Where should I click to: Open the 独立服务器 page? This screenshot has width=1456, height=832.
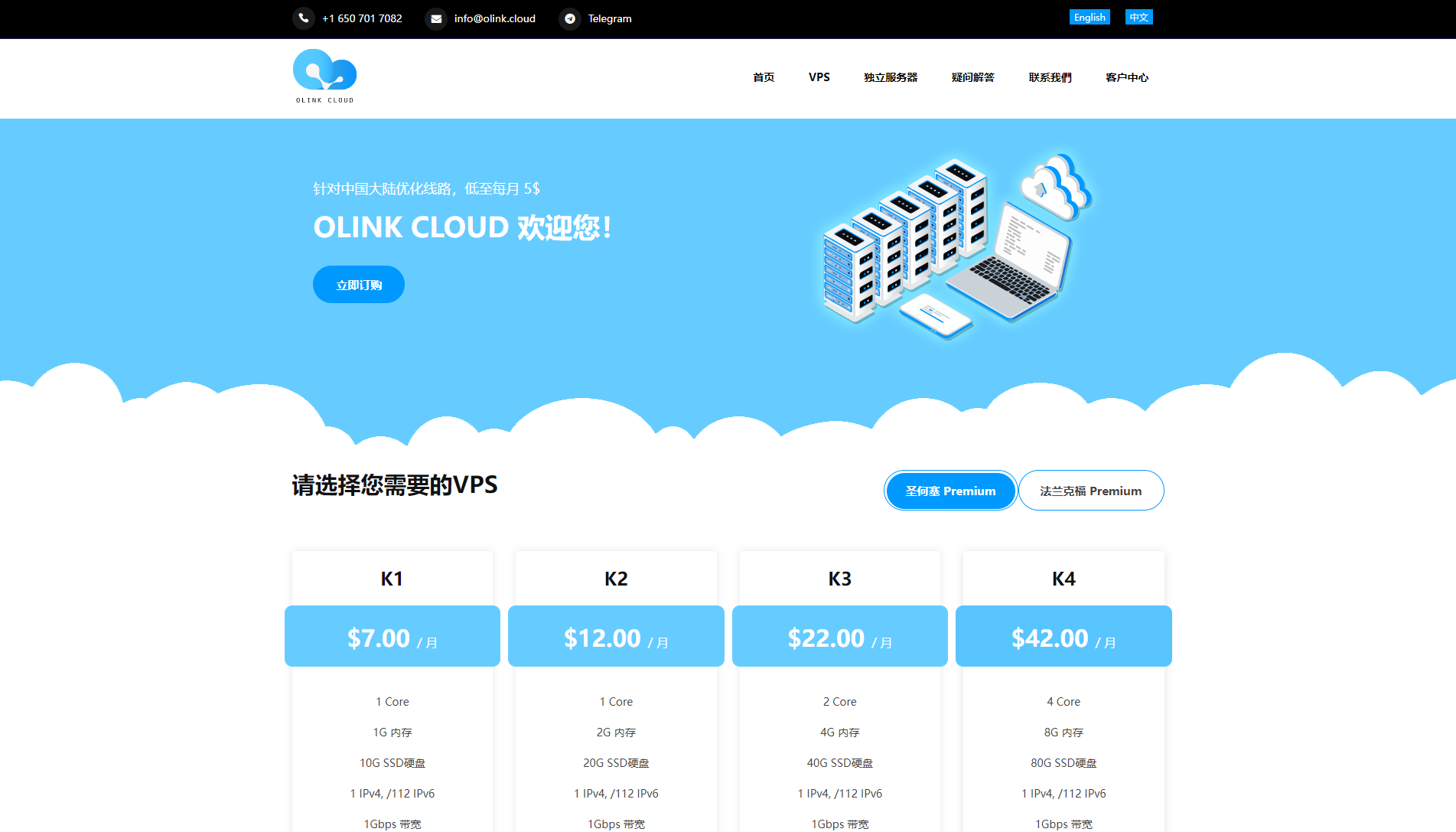890,77
